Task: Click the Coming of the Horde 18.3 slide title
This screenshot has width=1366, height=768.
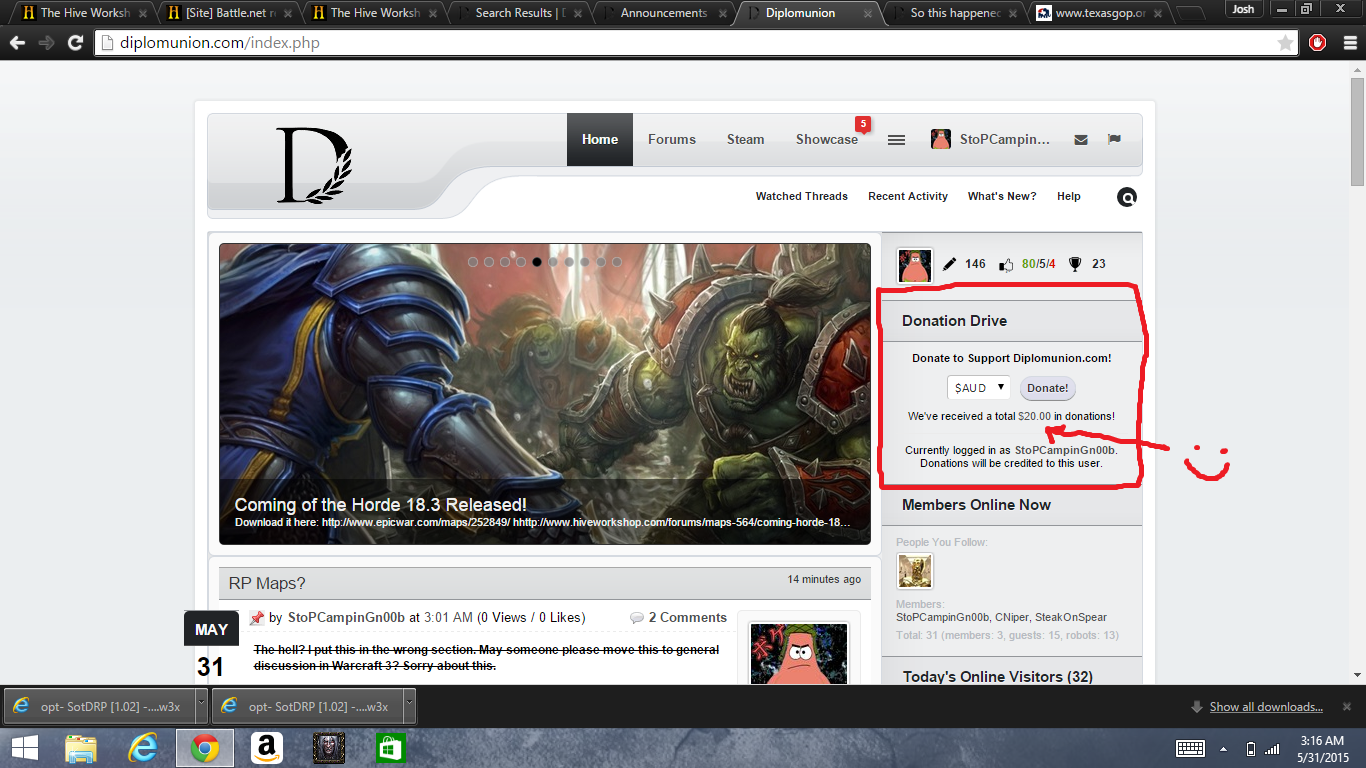Action: pos(380,505)
